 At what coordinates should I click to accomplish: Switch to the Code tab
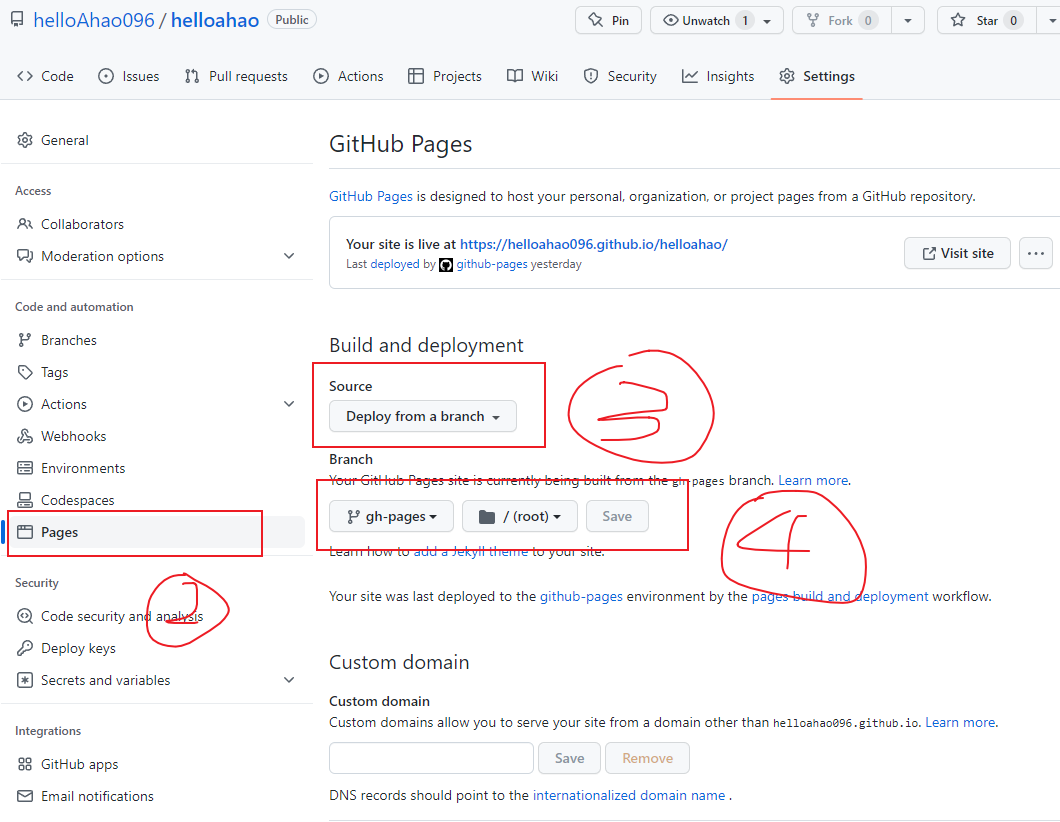[46, 76]
